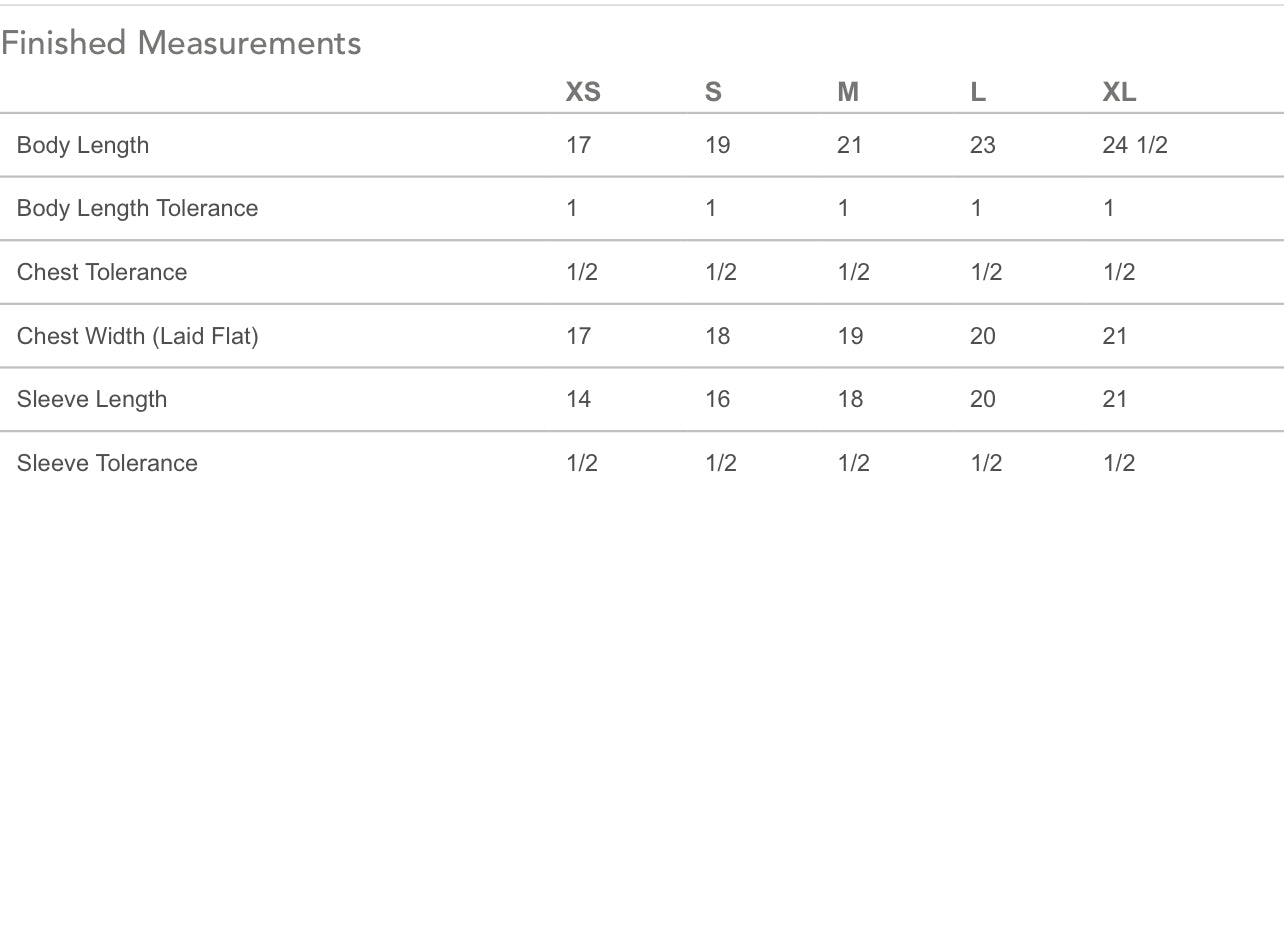Viewport: 1284px width, 932px height.
Task: Select the Chest Tolerance row label
Action: (x=102, y=272)
